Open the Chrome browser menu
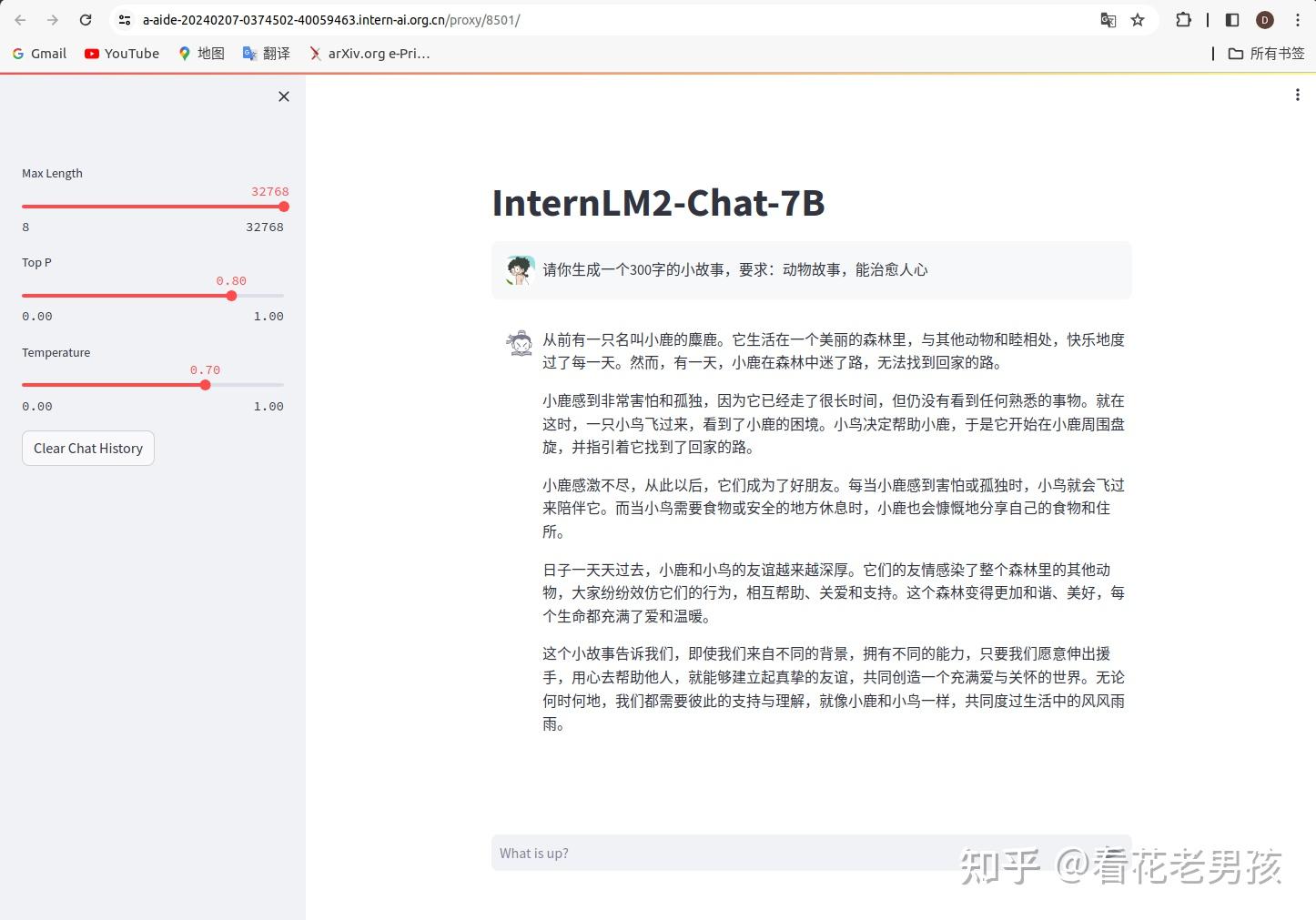The image size is (1316, 920). 1300,19
